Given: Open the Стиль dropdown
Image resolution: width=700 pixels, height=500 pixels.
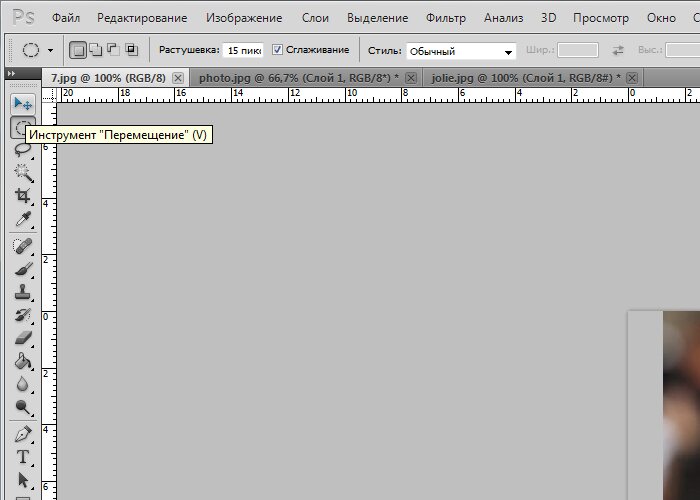Looking at the screenshot, I should tap(461, 51).
